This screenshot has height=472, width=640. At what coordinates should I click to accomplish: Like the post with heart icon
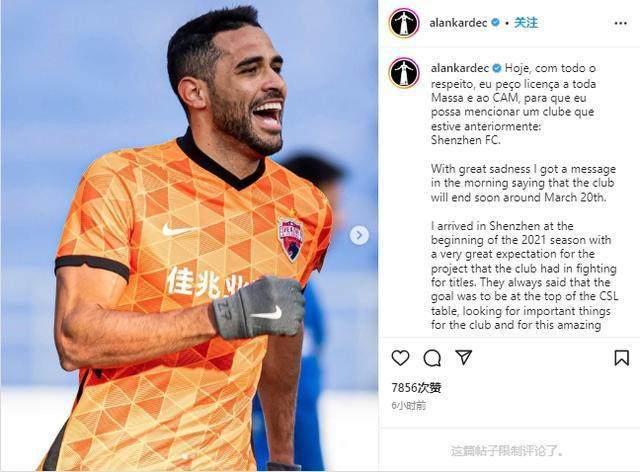pos(400,358)
